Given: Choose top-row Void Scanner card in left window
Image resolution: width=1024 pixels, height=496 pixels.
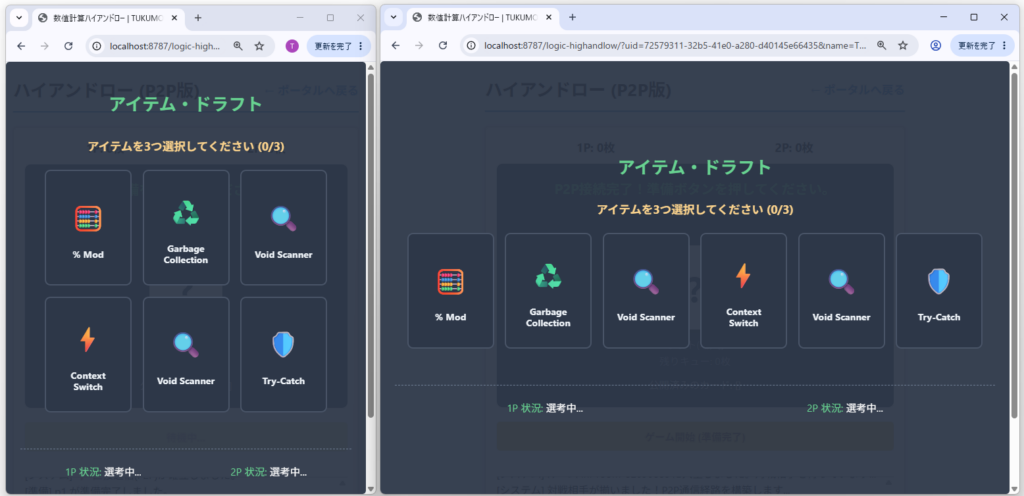Looking at the screenshot, I should (x=283, y=228).
